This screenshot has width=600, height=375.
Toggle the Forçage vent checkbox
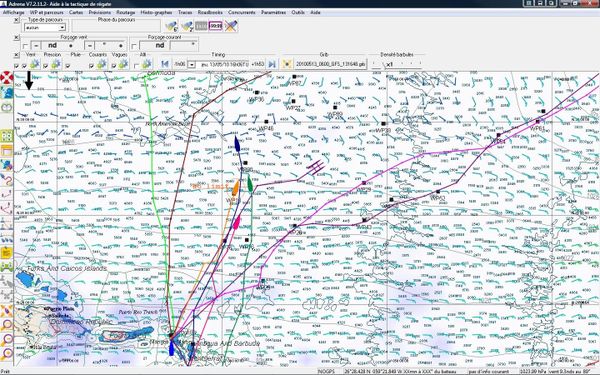25,46
